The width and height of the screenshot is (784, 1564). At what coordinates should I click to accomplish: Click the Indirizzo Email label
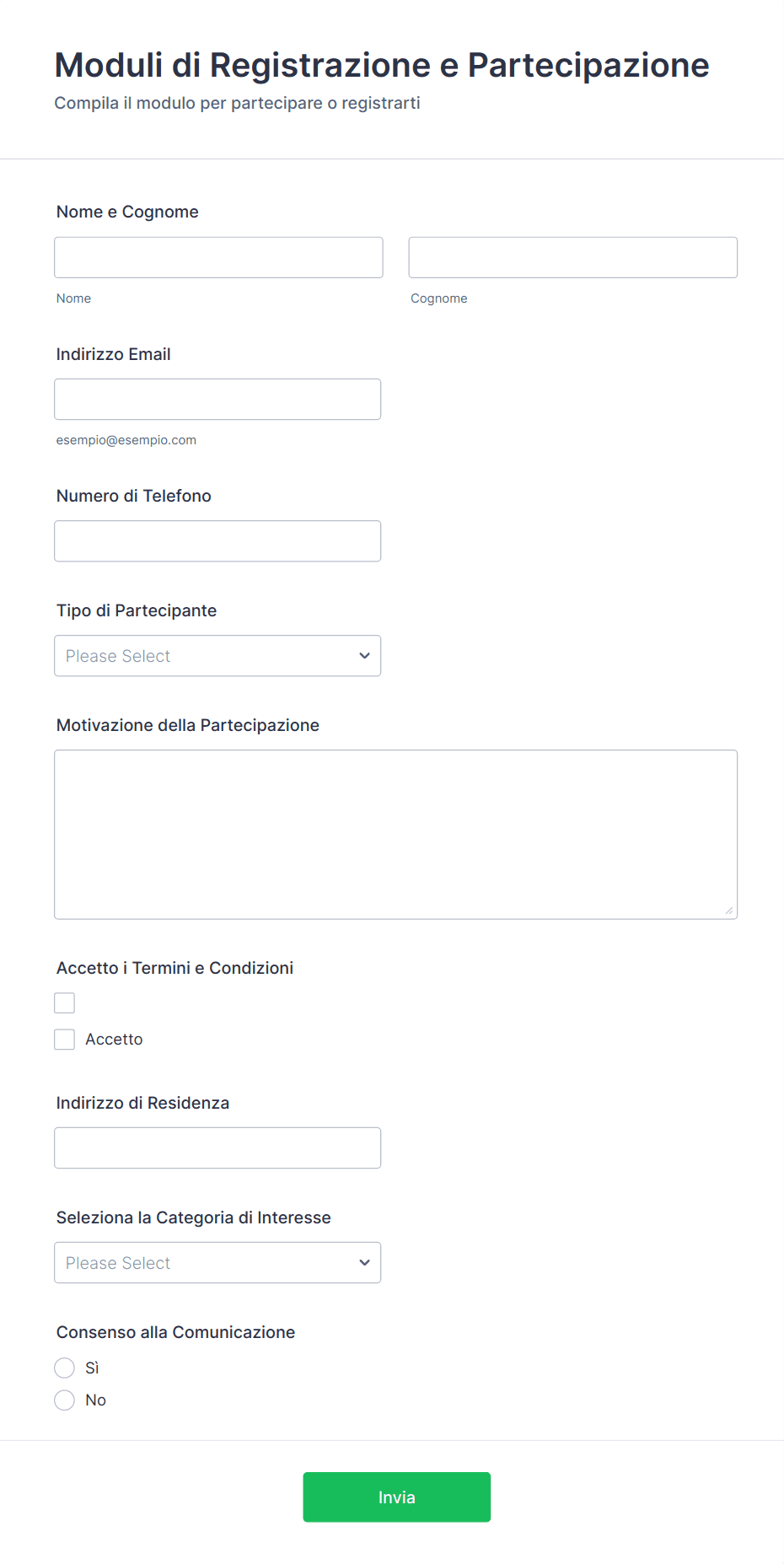[x=113, y=354]
